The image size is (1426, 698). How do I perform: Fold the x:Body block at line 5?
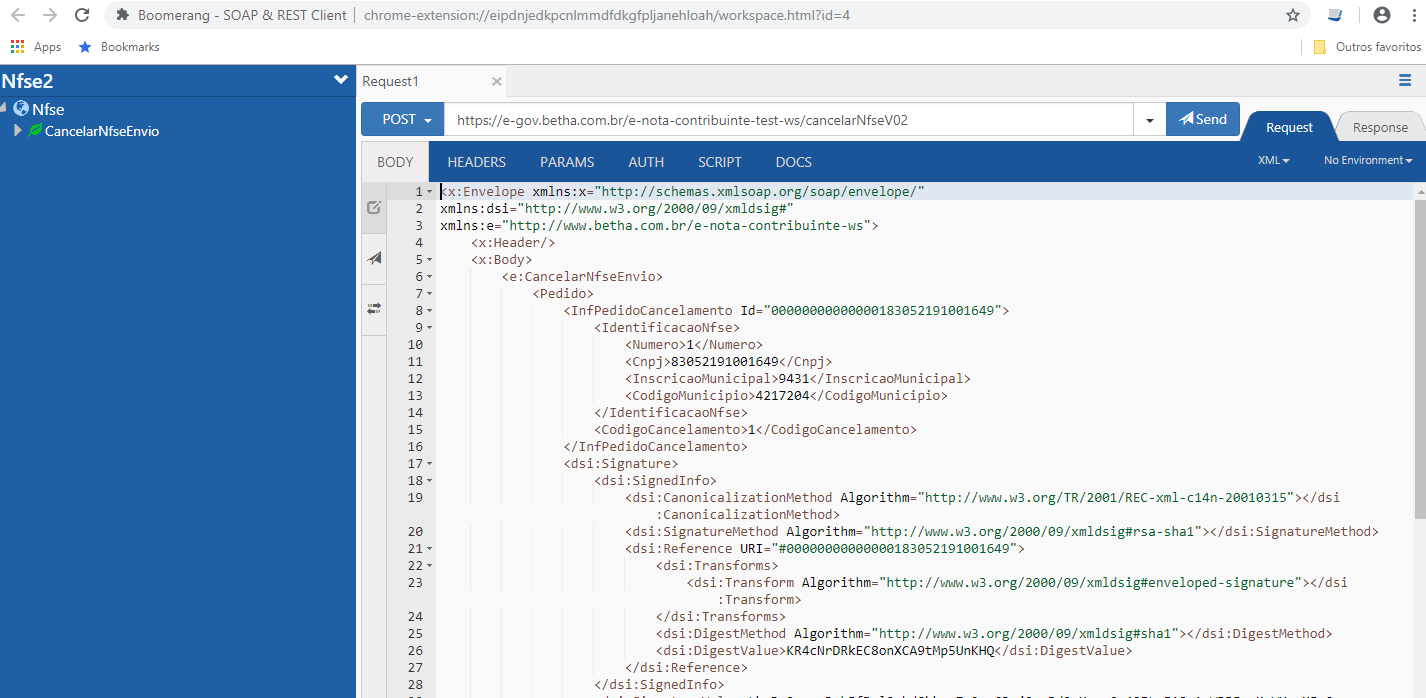(x=430, y=260)
